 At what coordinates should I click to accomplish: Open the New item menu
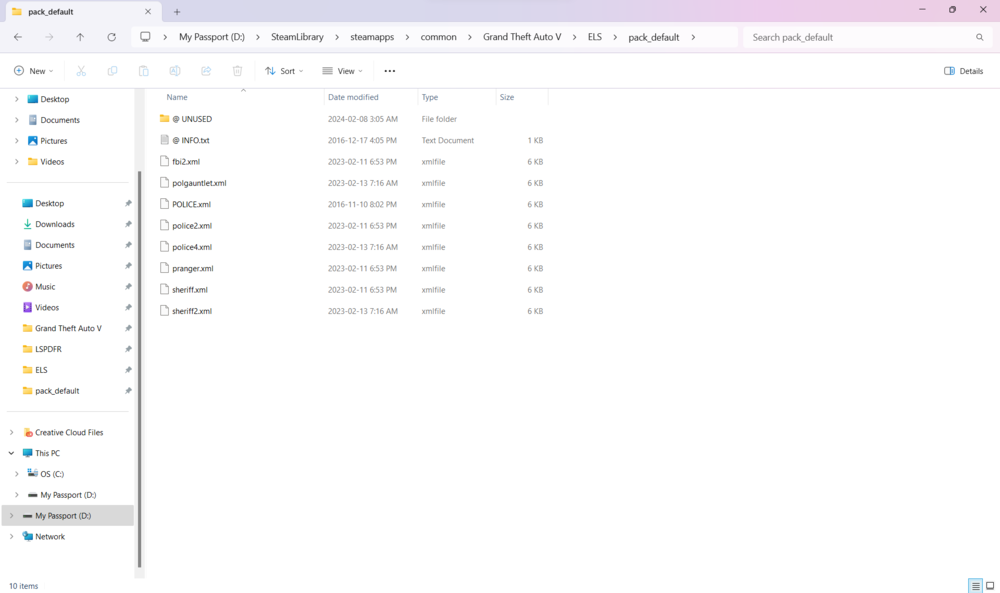point(33,71)
